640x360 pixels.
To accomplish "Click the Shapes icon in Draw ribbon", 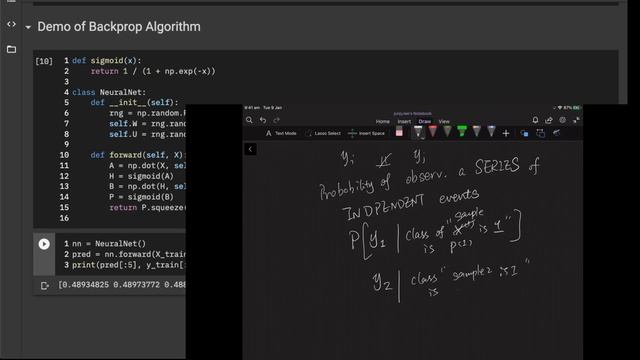I will point(524,133).
